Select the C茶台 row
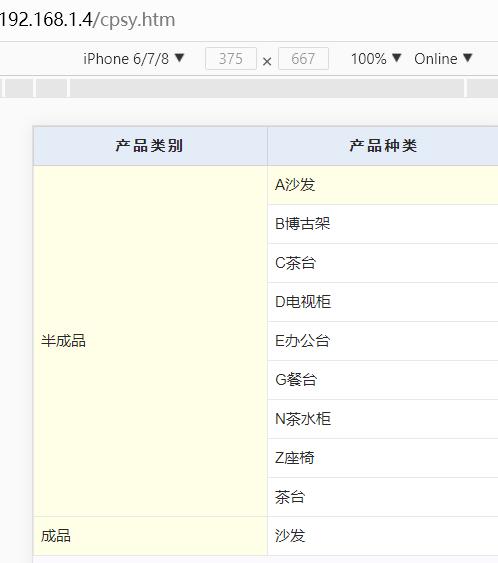 (x=383, y=263)
